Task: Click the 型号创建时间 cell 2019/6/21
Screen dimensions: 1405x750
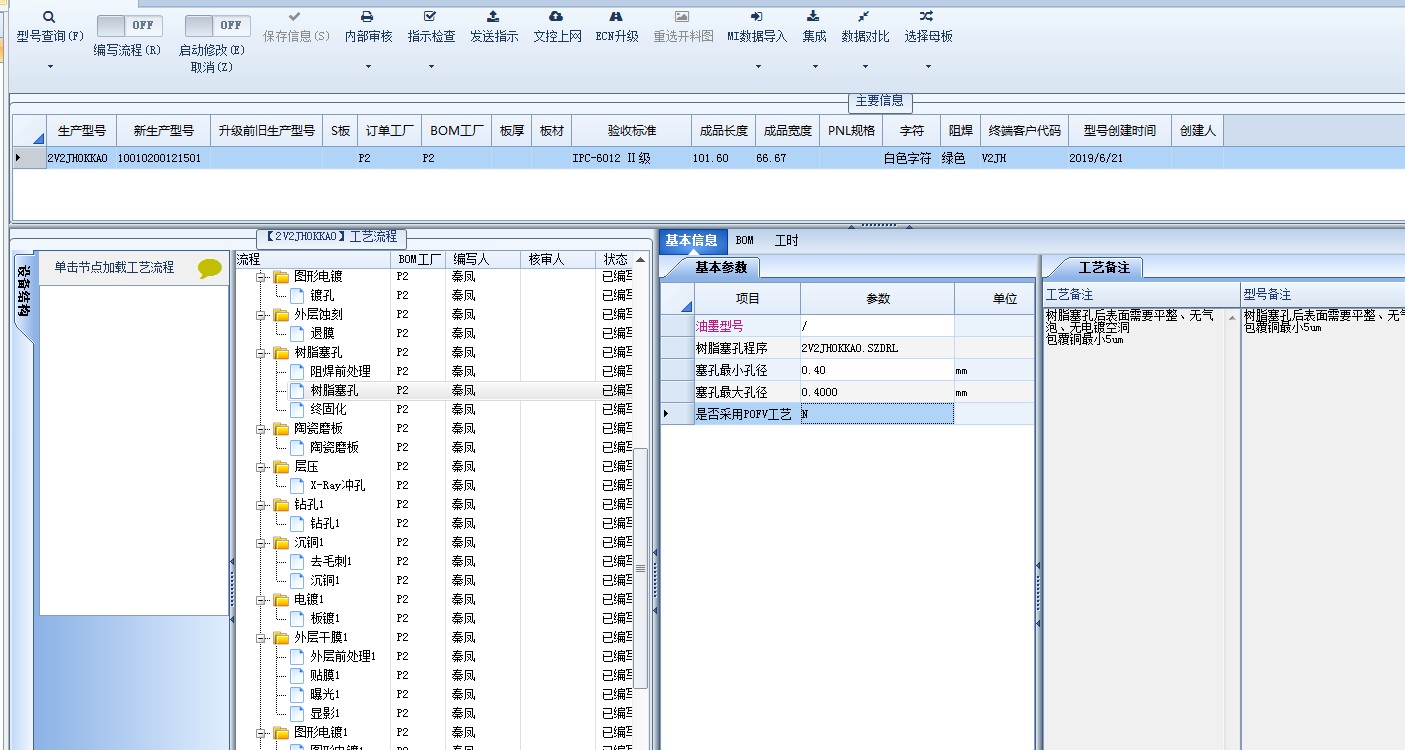Action: 1119,158
